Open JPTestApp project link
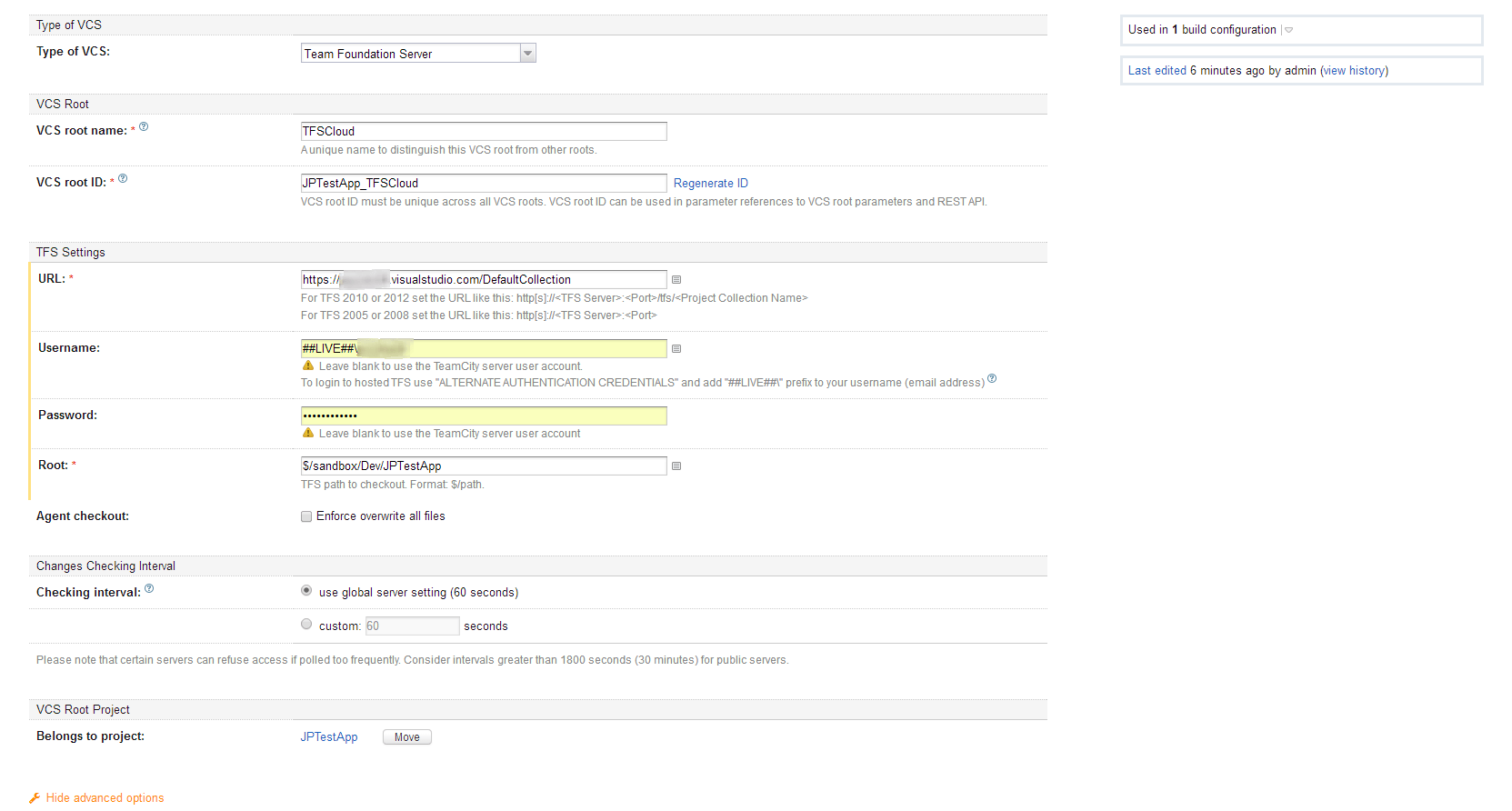Image resolution: width=1512 pixels, height=811 pixels. tap(329, 737)
